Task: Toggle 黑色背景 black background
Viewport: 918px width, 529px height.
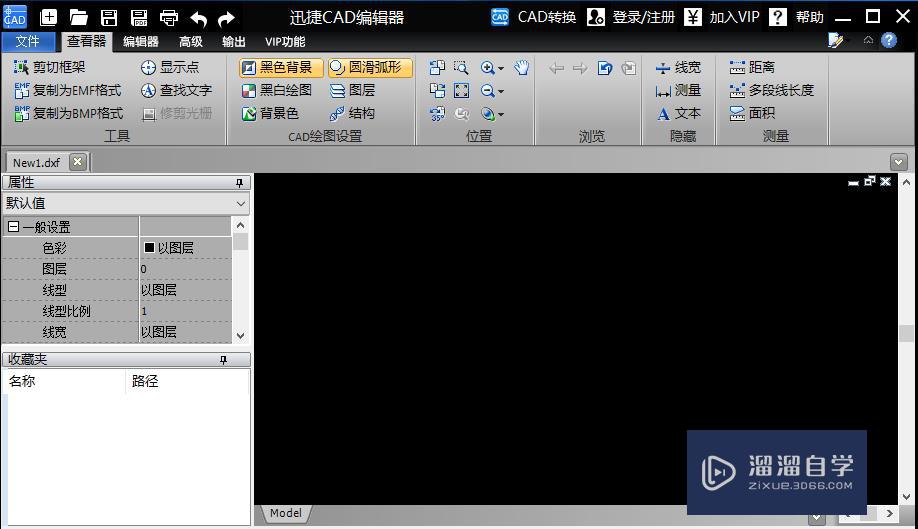Action: click(281, 68)
